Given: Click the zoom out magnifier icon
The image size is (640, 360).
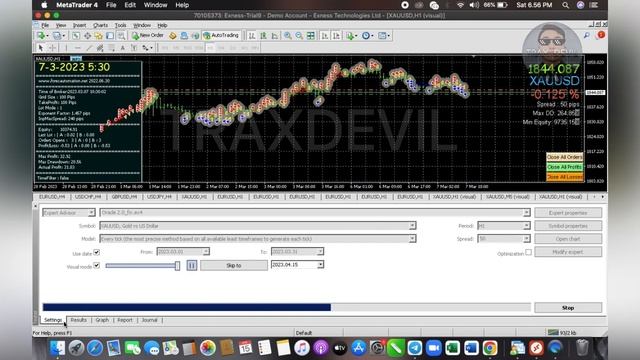Looking at the screenshot, I should click(x=299, y=36).
